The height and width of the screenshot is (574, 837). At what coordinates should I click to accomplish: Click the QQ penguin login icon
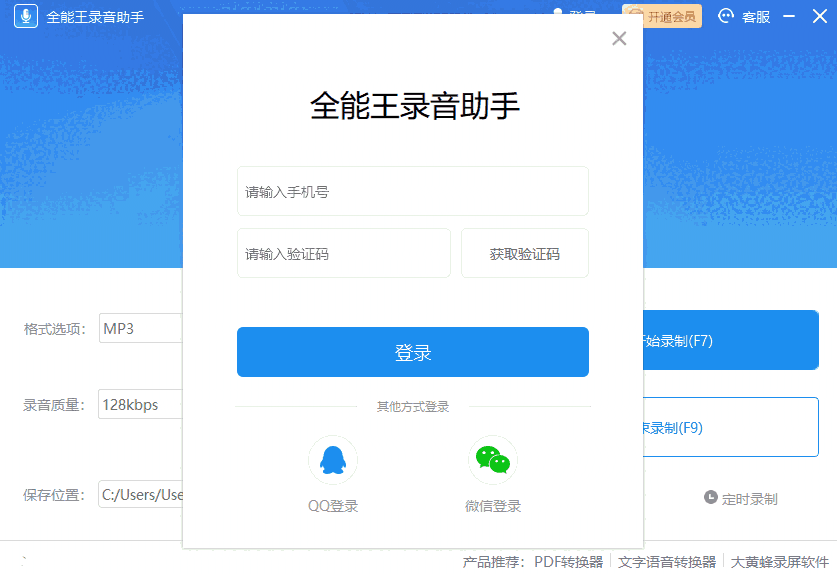coord(333,460)
